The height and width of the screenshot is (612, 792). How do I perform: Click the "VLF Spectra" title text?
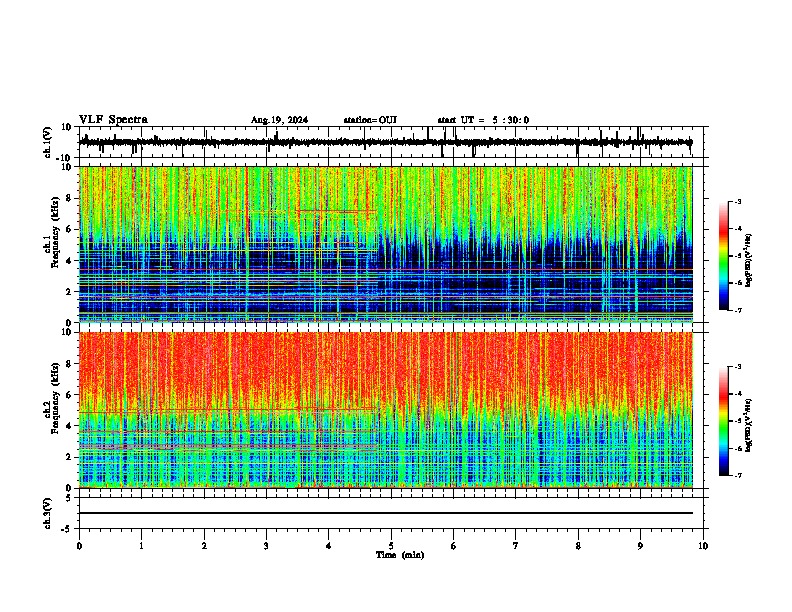pyautogui.click(x=113, y=120)
